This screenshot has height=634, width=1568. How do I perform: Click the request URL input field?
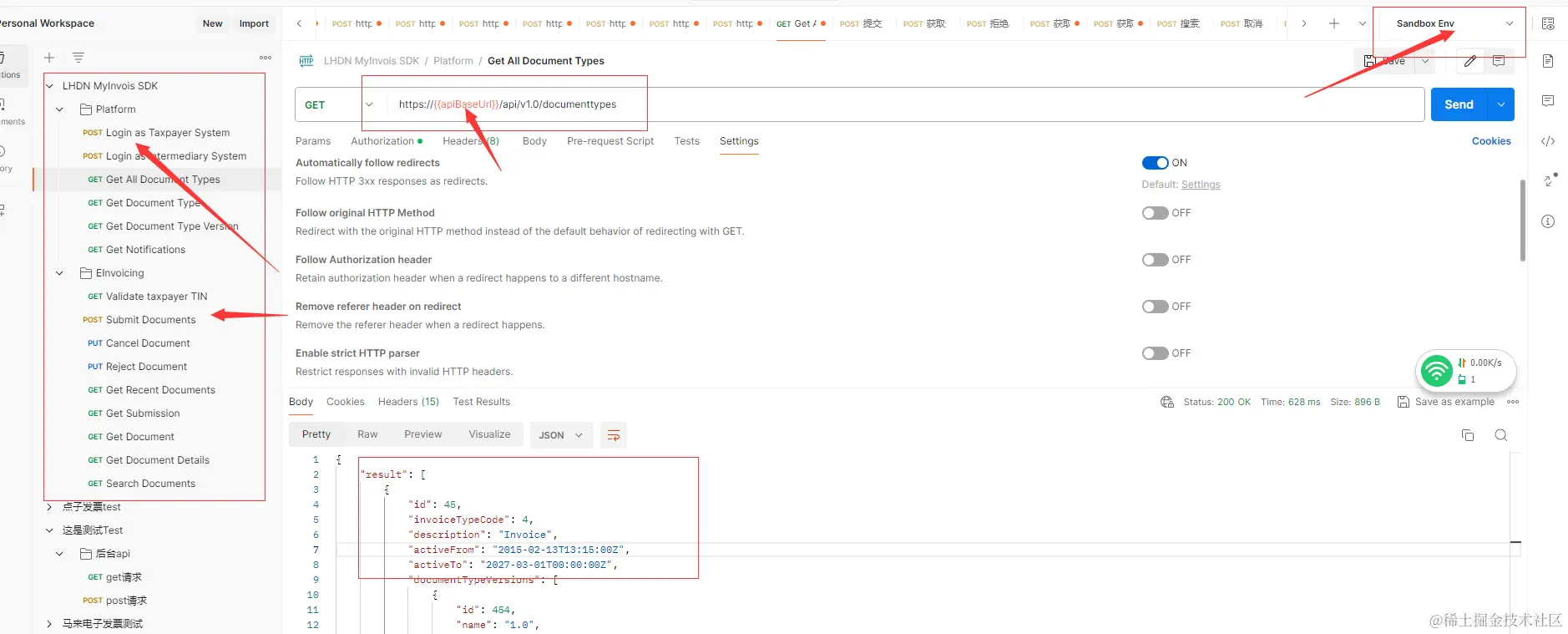click(906, 104)
